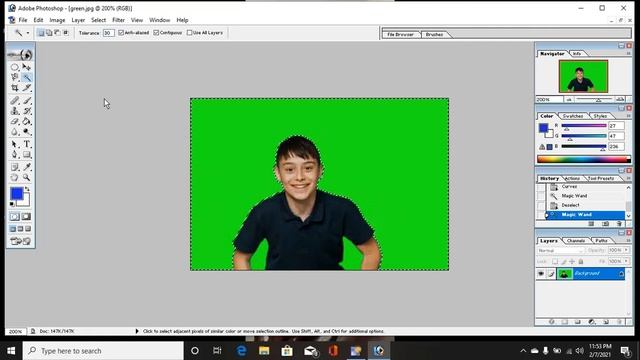This screenshot has width=640, height=360.
Task: Click the Navigator zoom slider
Action: [594, 100]
